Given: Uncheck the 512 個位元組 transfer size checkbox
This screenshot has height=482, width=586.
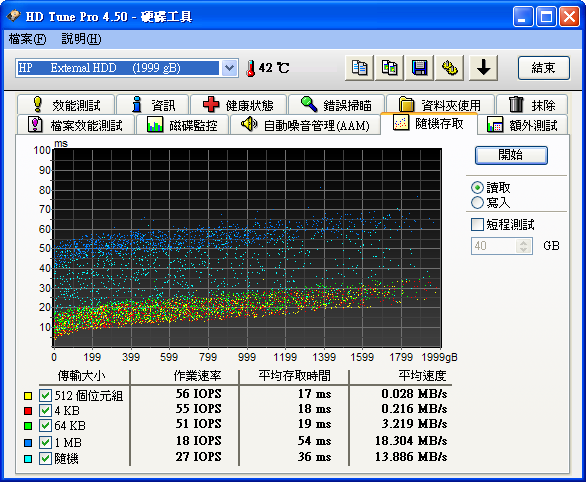Looking at the screenshot, I should 45,395.
